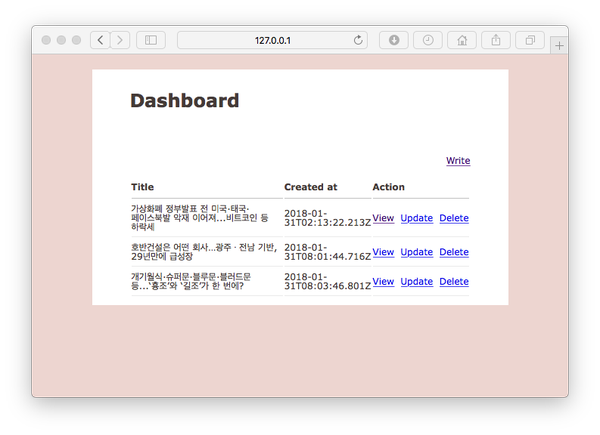Click the date 2018-01-31T08:03:46.801Z
Image resolution: width=600 pixels, height=435 pixels.
[x=328, y=281]
